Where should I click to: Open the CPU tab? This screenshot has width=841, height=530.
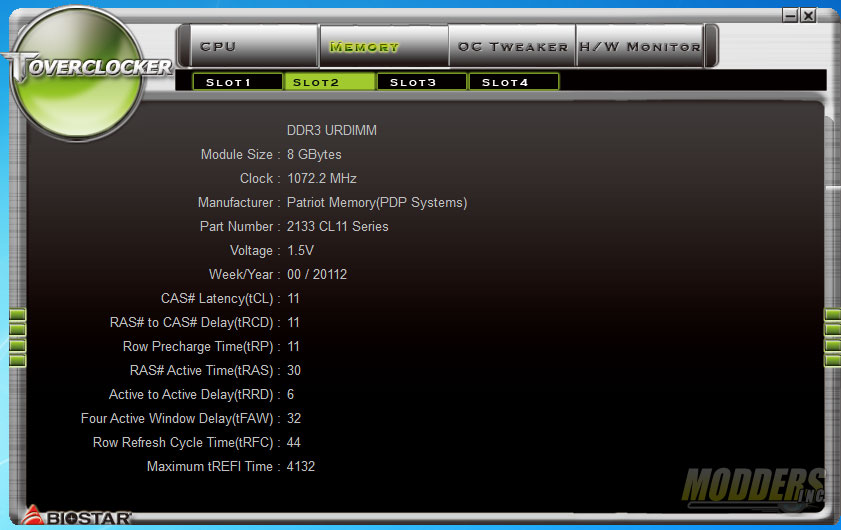point(255,46)
